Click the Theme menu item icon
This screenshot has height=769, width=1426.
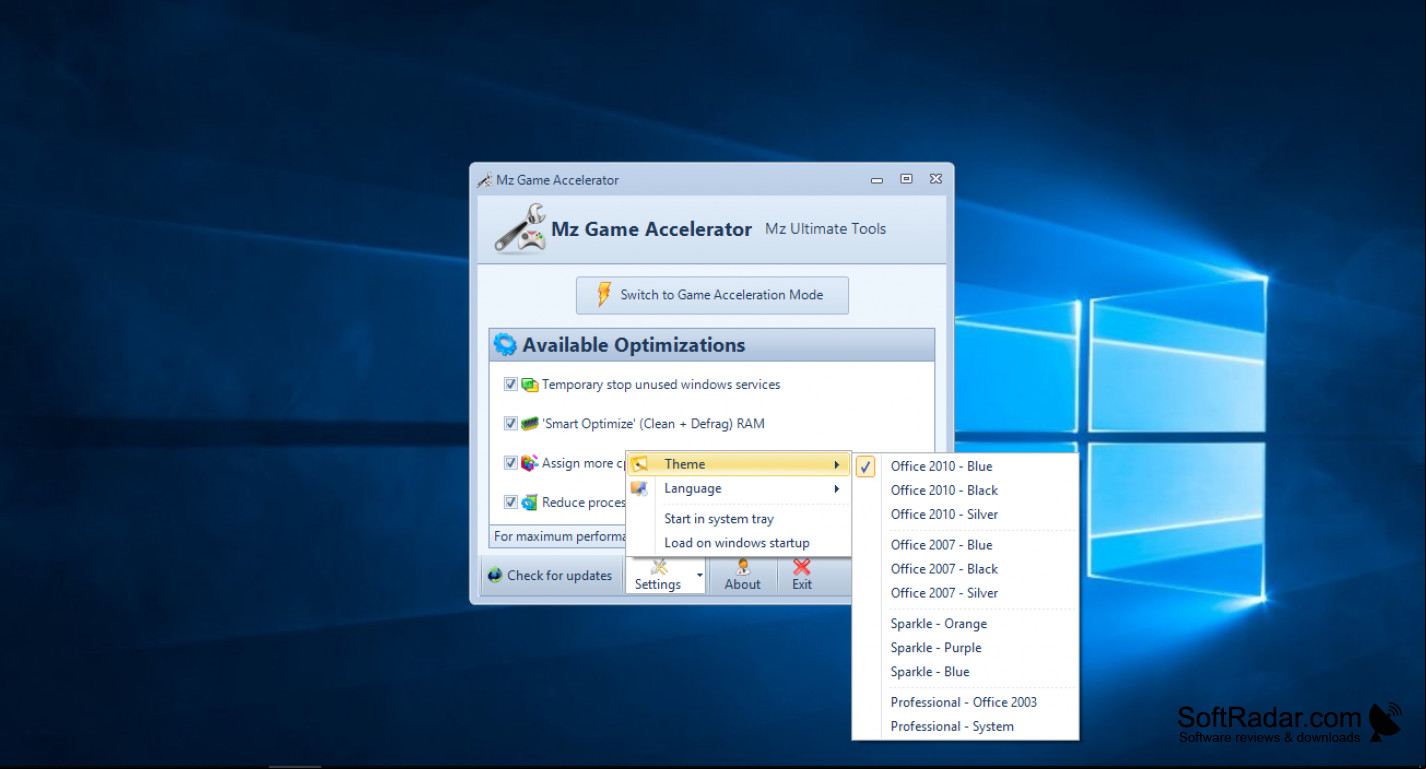click(x=640, y=464)
